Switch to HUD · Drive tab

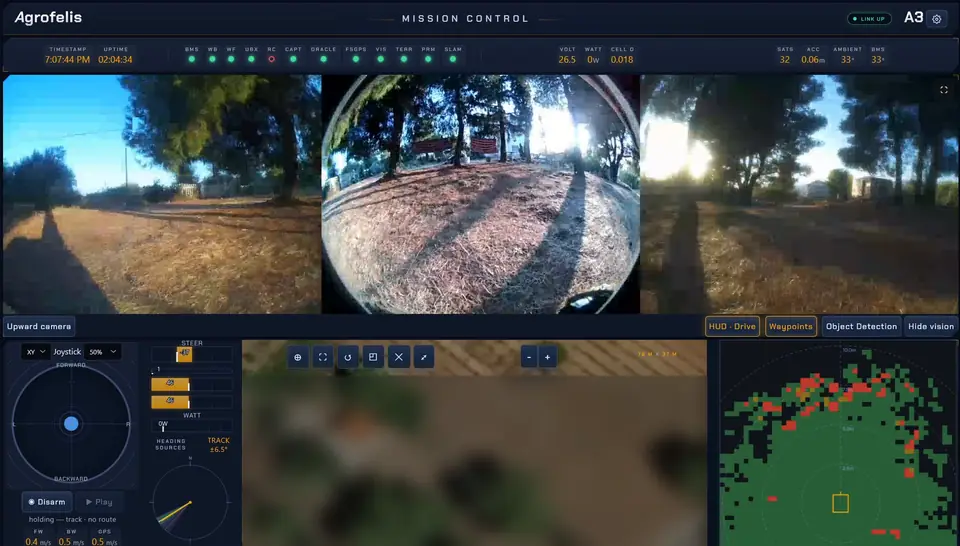click(732, 326)
